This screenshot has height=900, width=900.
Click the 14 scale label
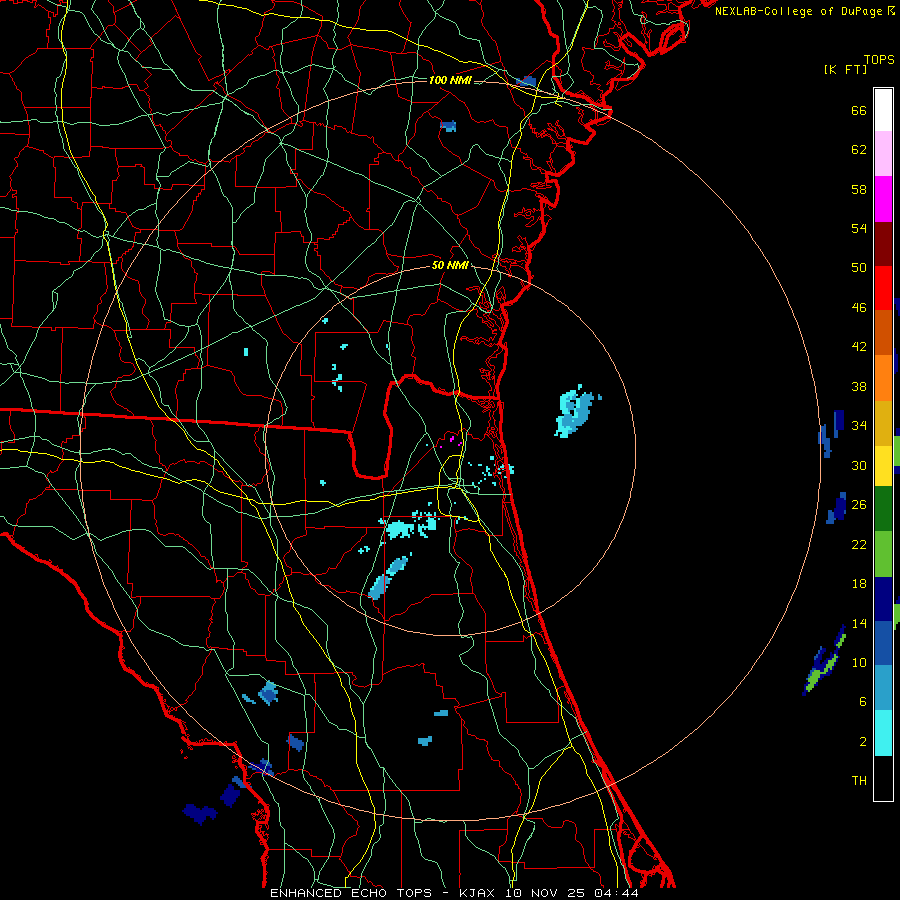pos(859,623)
